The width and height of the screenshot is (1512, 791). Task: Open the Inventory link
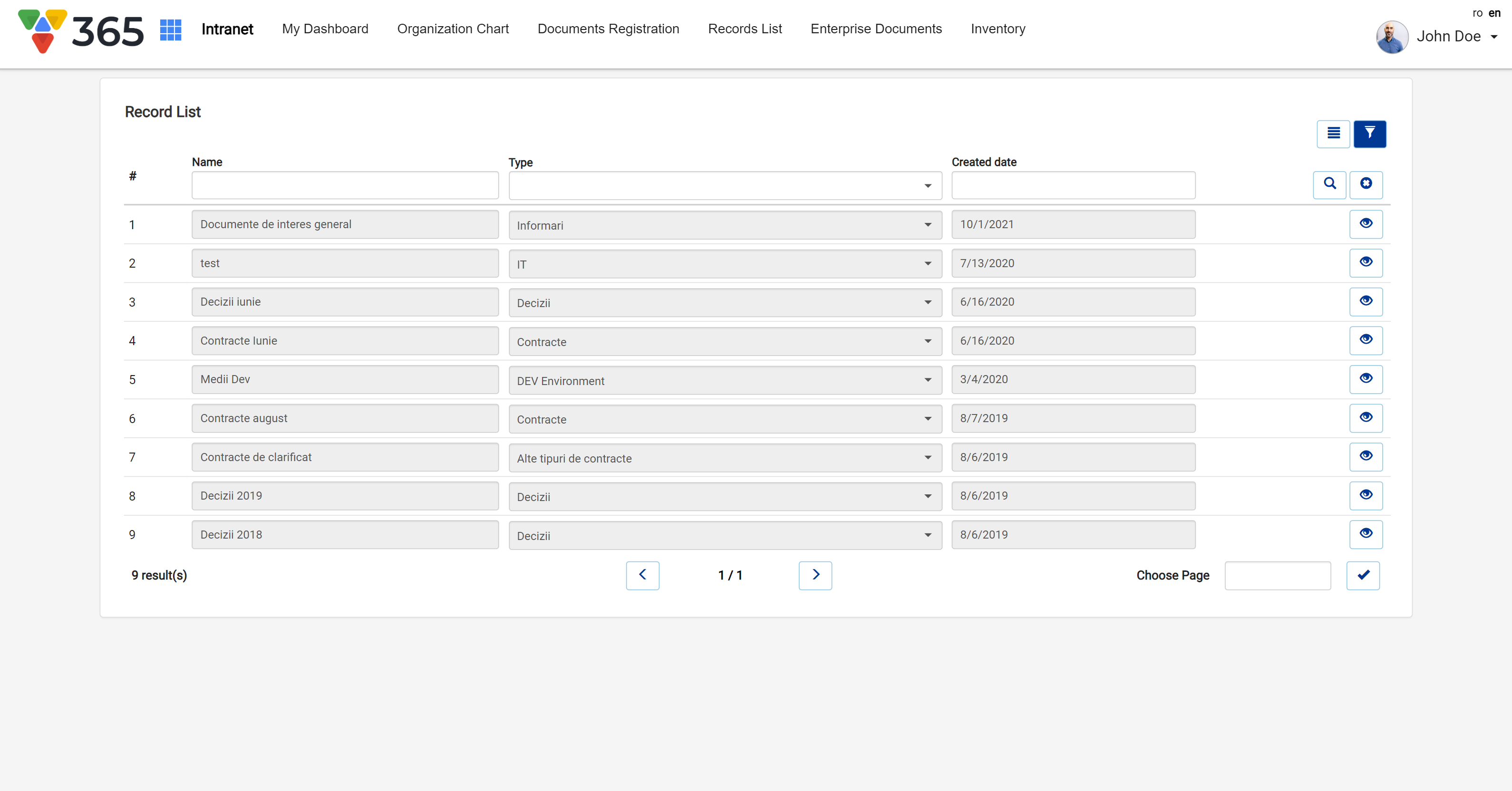coord(997,29)
